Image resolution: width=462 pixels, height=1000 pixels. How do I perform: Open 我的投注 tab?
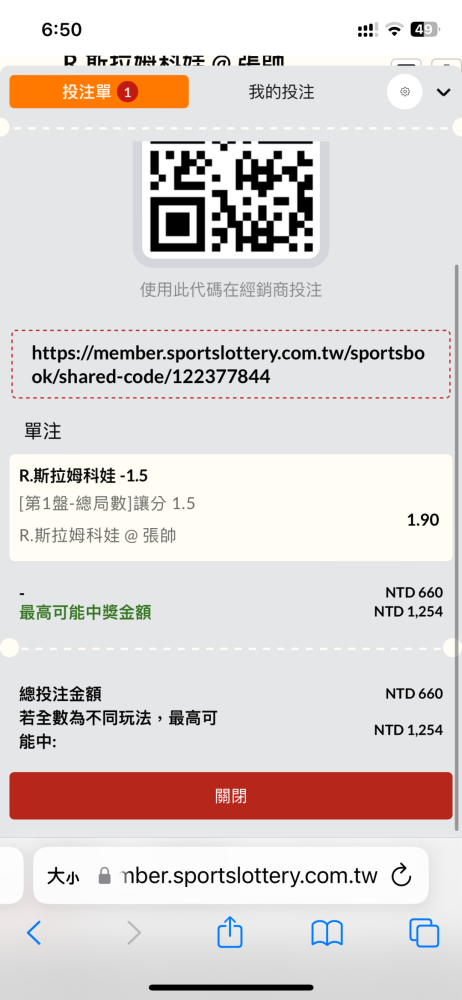281,92
